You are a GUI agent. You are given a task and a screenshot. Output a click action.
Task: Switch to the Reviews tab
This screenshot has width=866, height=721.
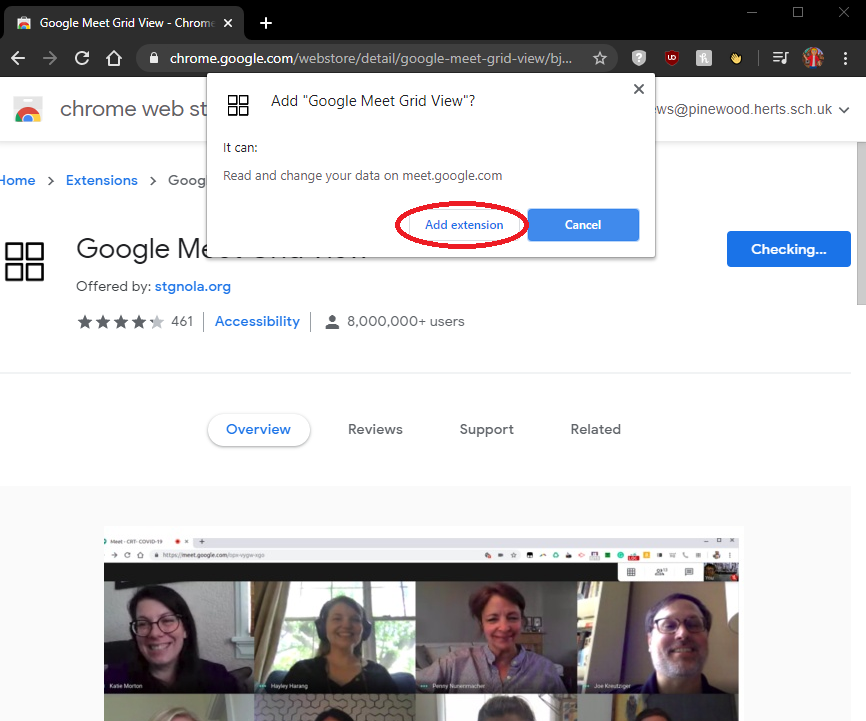tap(375, 429)
